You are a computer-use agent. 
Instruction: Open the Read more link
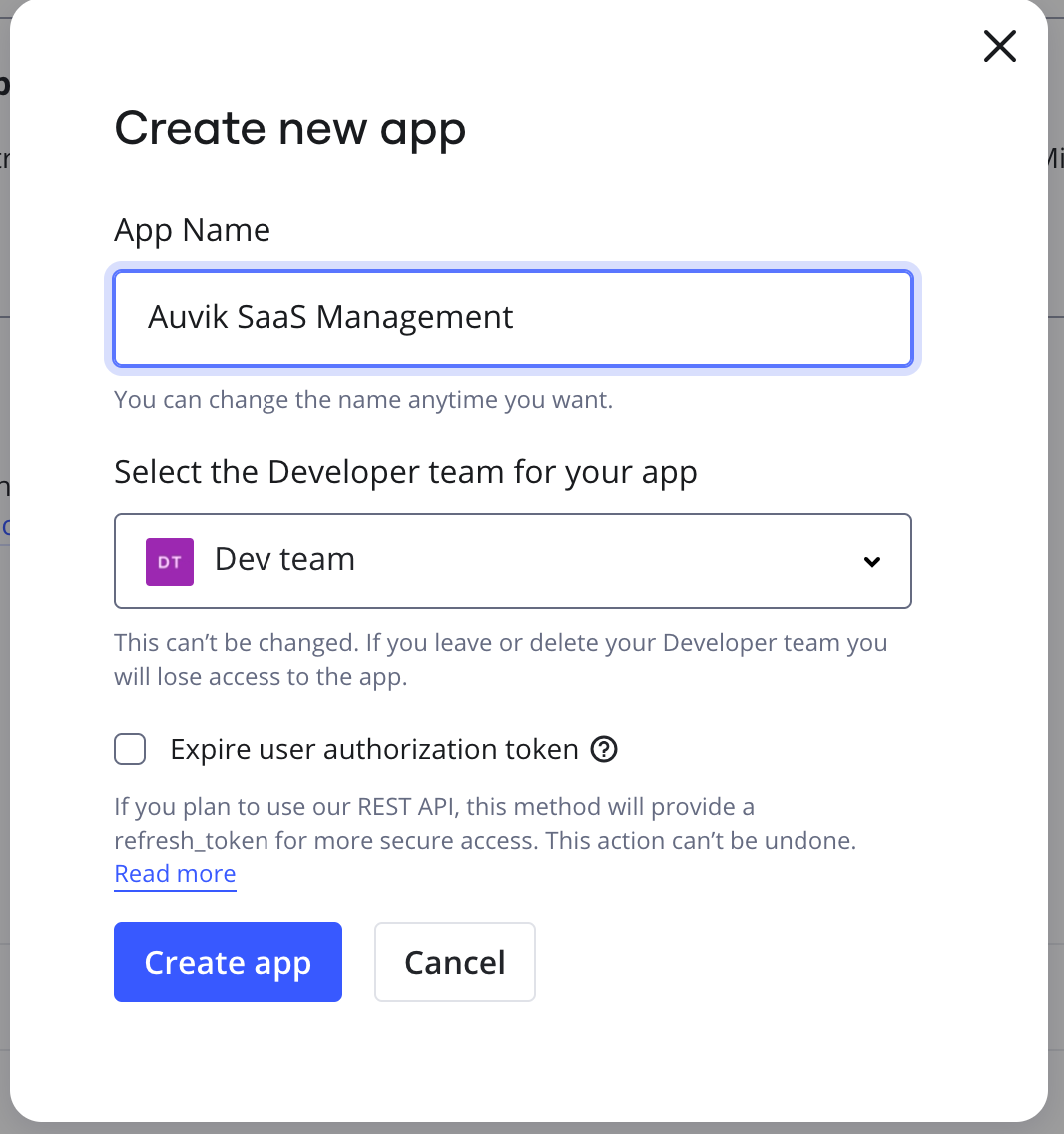click(175, 874)
